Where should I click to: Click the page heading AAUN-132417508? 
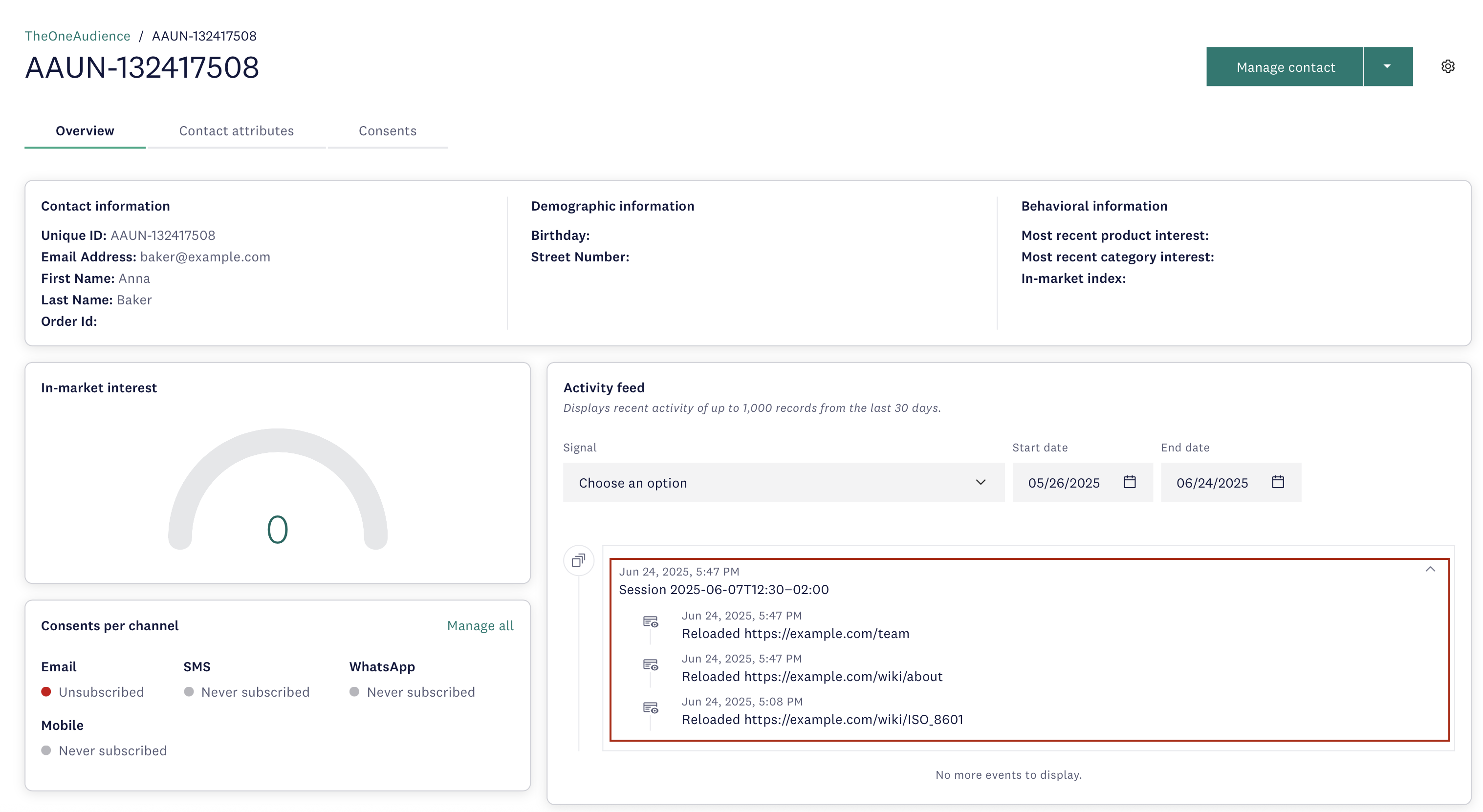coord(142,67)
